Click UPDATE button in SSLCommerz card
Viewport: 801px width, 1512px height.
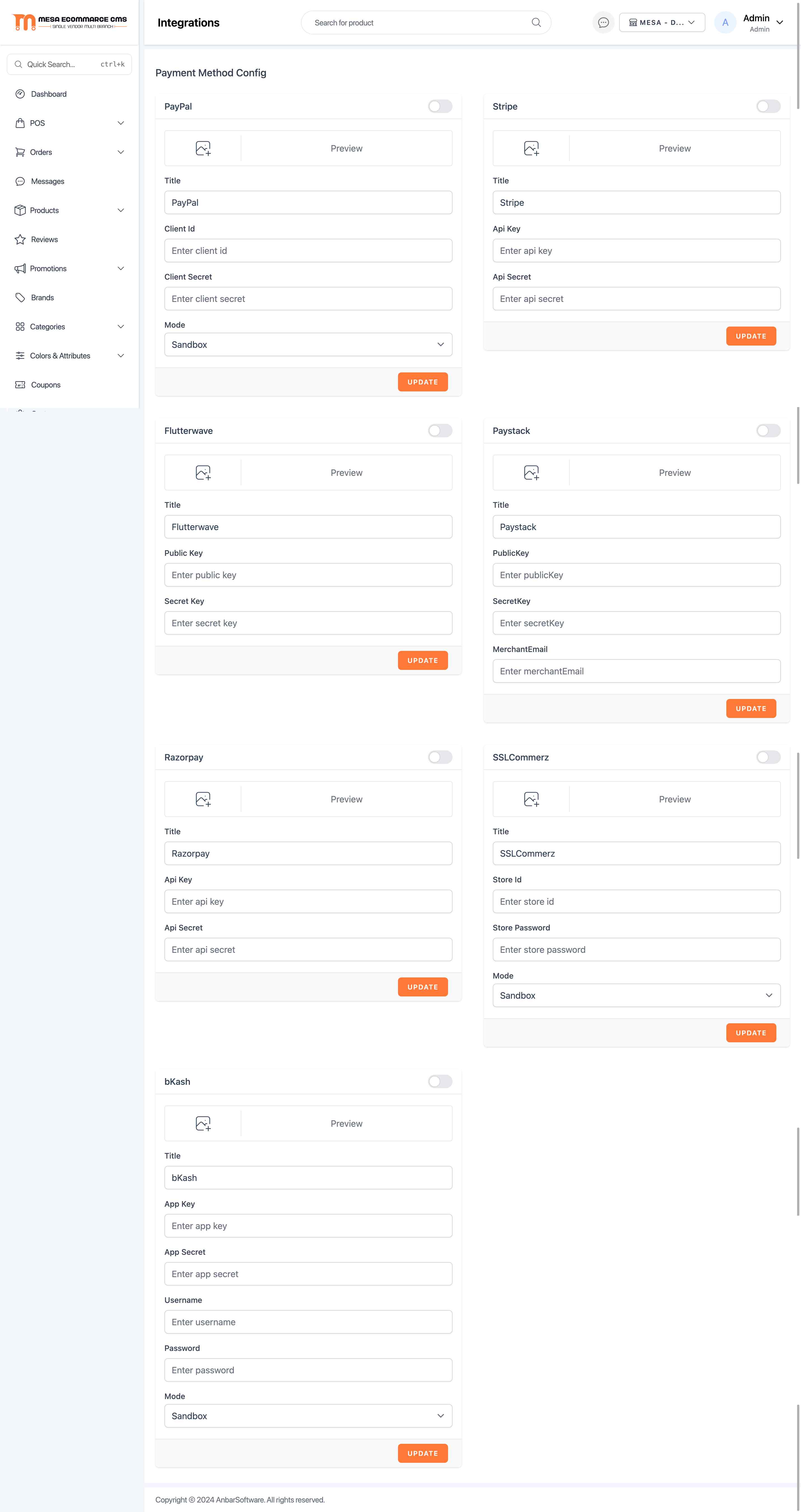point(751,1033)
